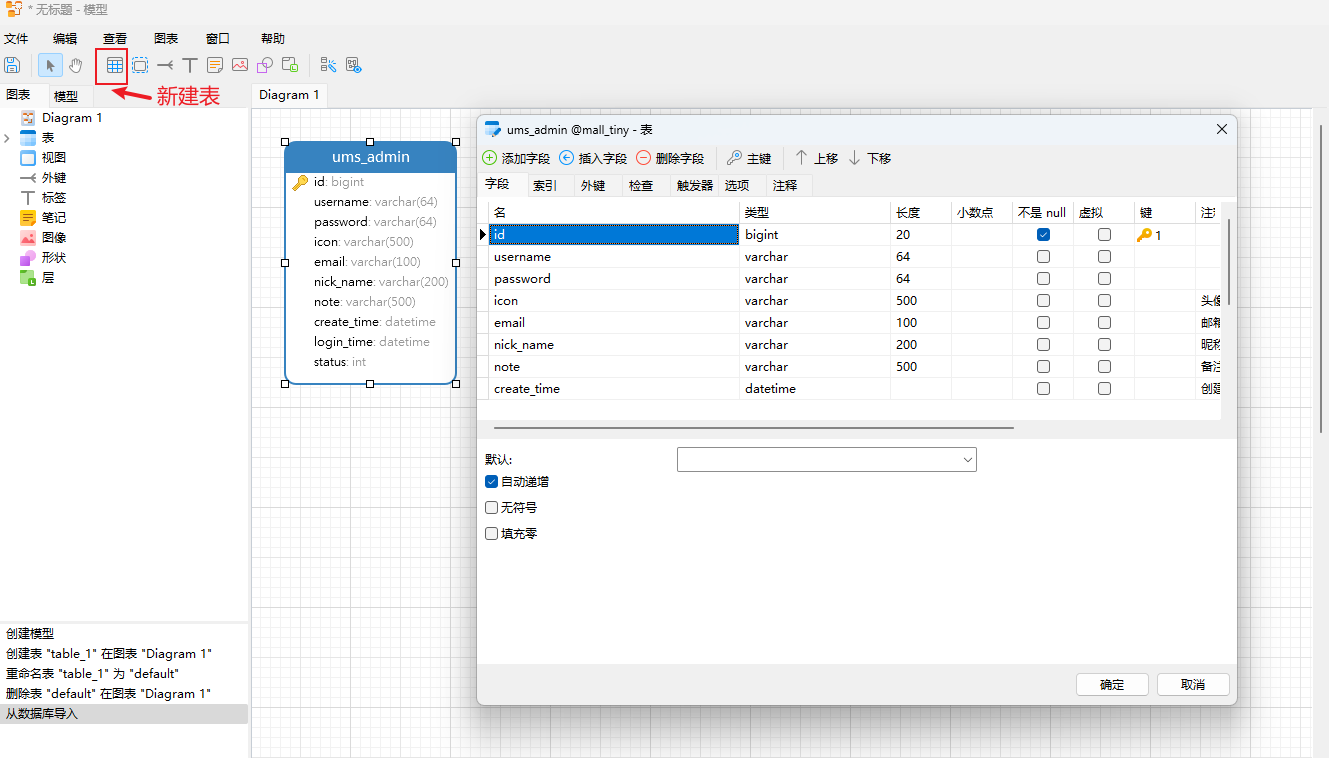Click 添加字段 to add a field
Image resolution: width=1329 pixels, height=758 pixels.
516,158
